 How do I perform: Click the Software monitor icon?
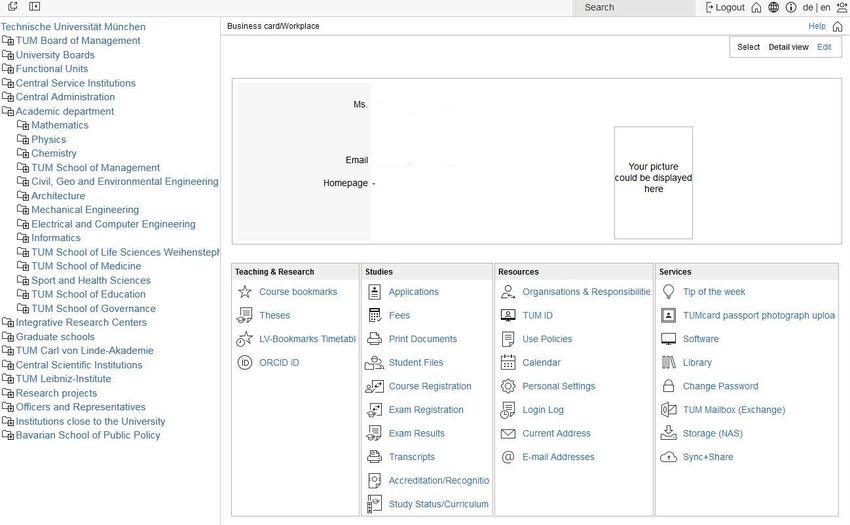[x=668, y=339]
